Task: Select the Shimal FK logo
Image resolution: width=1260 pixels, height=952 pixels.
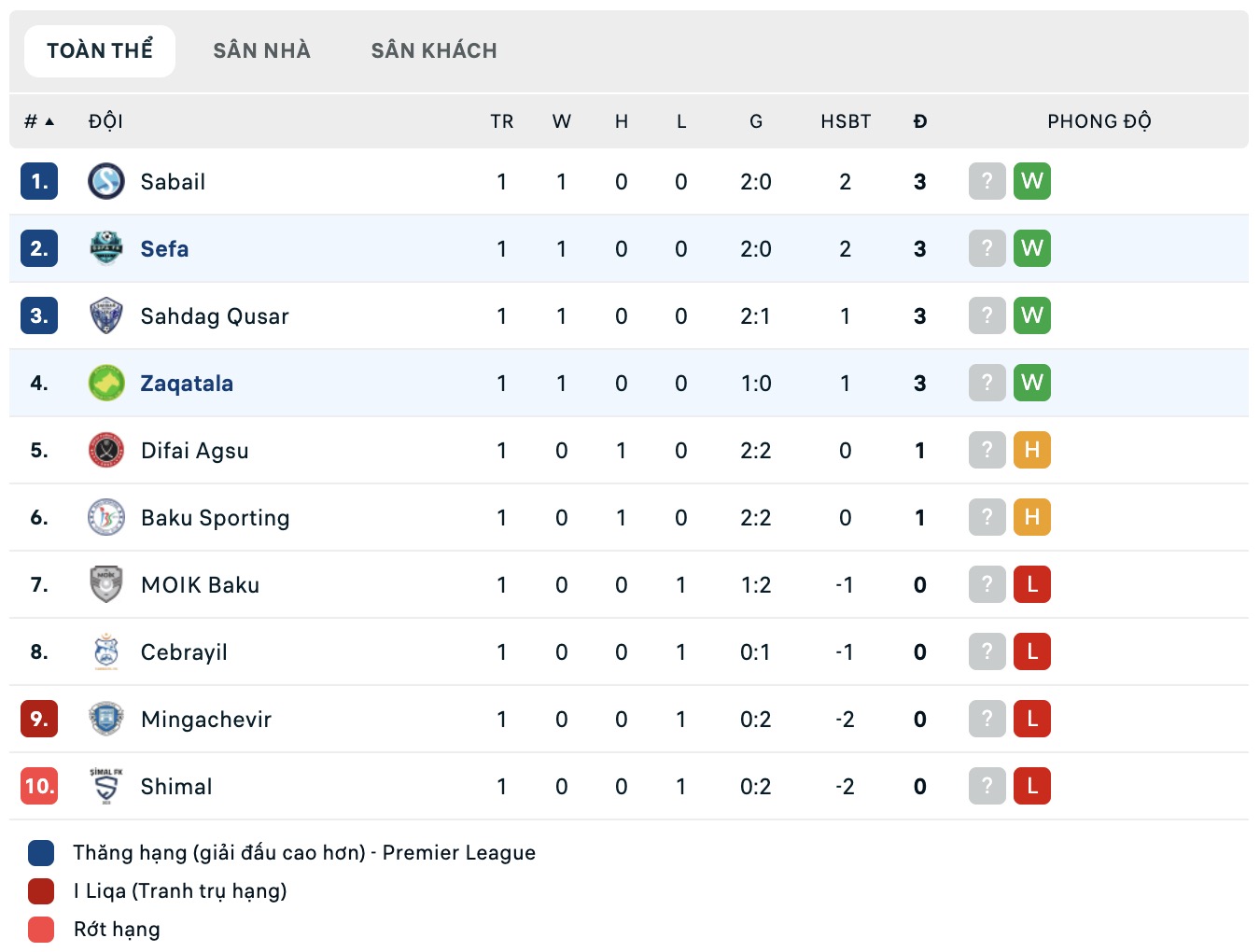Action: click(x=105, y=786)
